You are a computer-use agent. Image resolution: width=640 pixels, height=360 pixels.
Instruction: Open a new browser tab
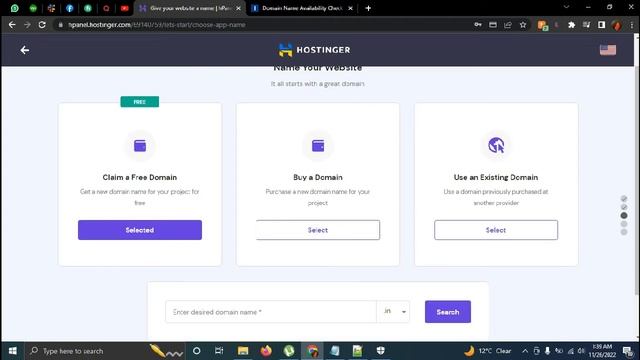368,8
